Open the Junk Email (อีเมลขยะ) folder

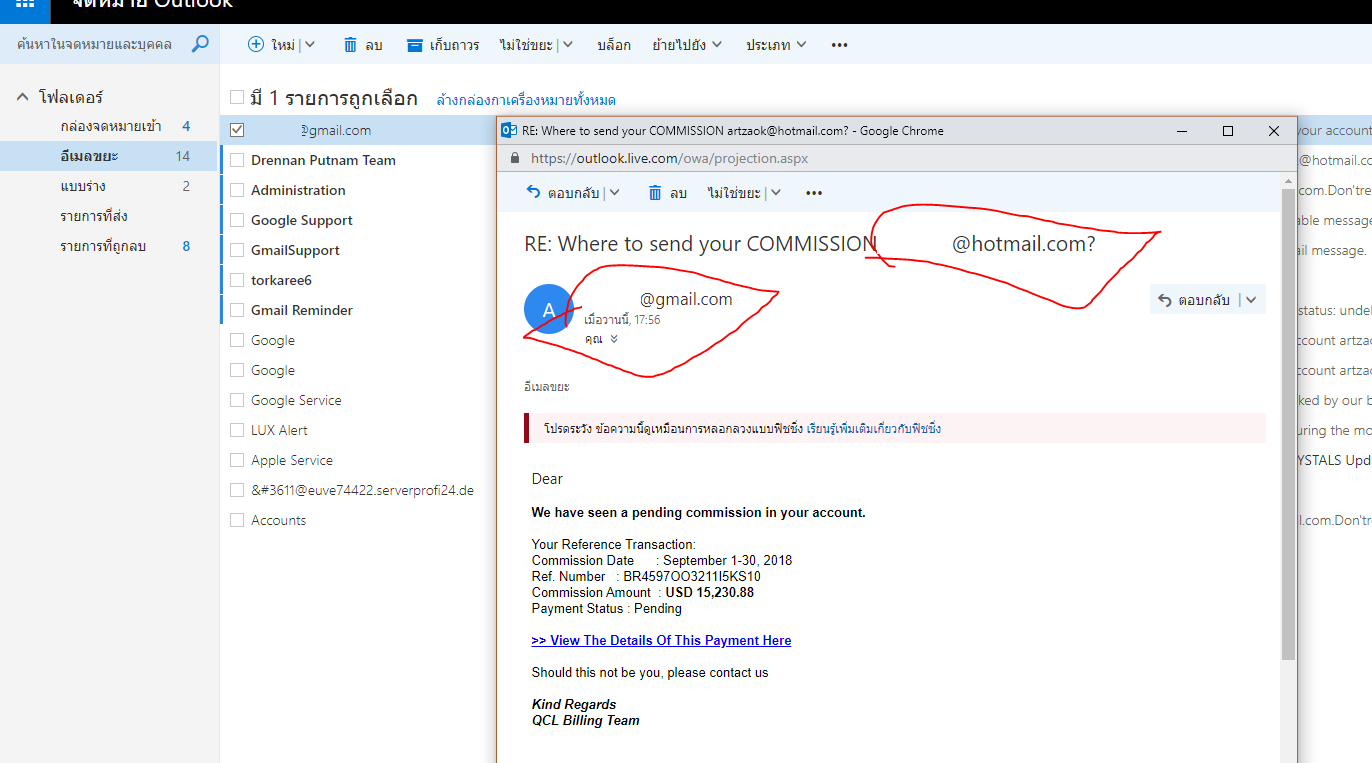110,156
